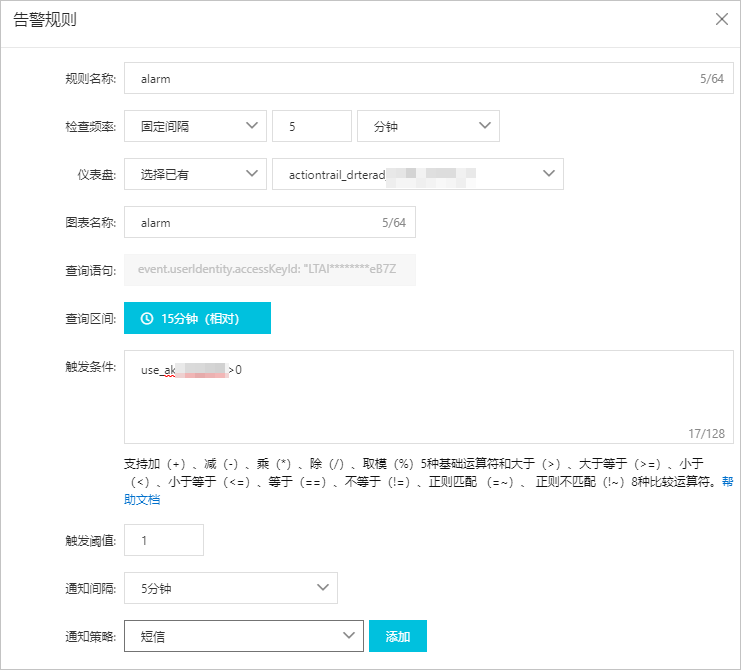
Task: Click the 添加 button
Action: coord(398,636)
